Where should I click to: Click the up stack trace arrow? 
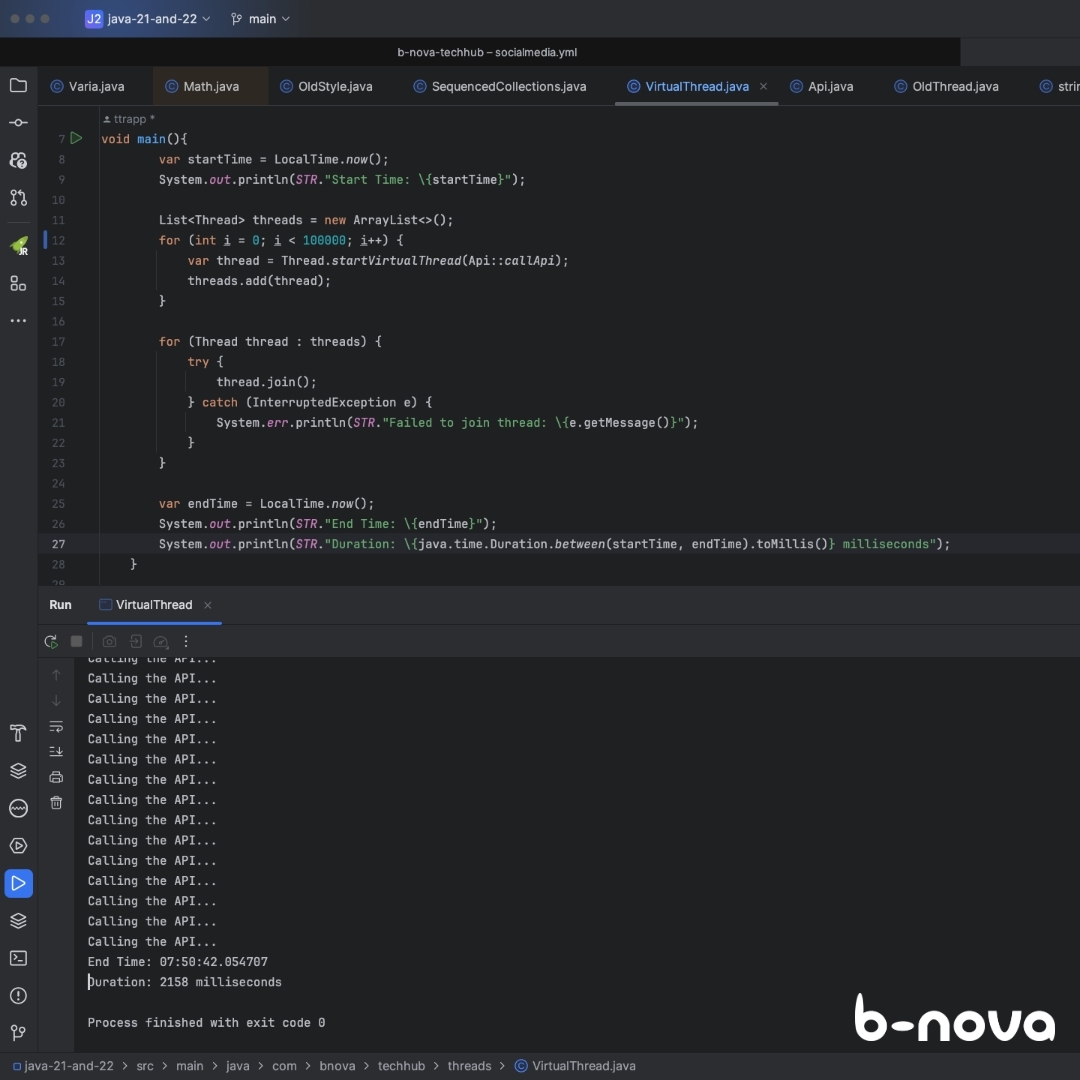(56, 675)
